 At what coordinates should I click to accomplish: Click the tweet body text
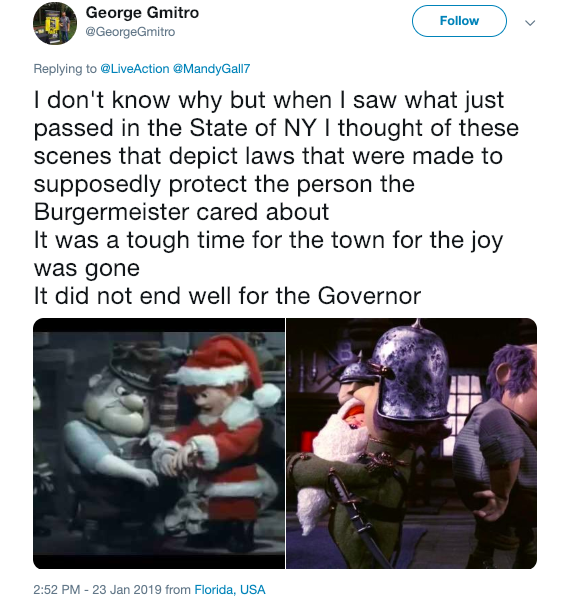[x=276, y=198]
